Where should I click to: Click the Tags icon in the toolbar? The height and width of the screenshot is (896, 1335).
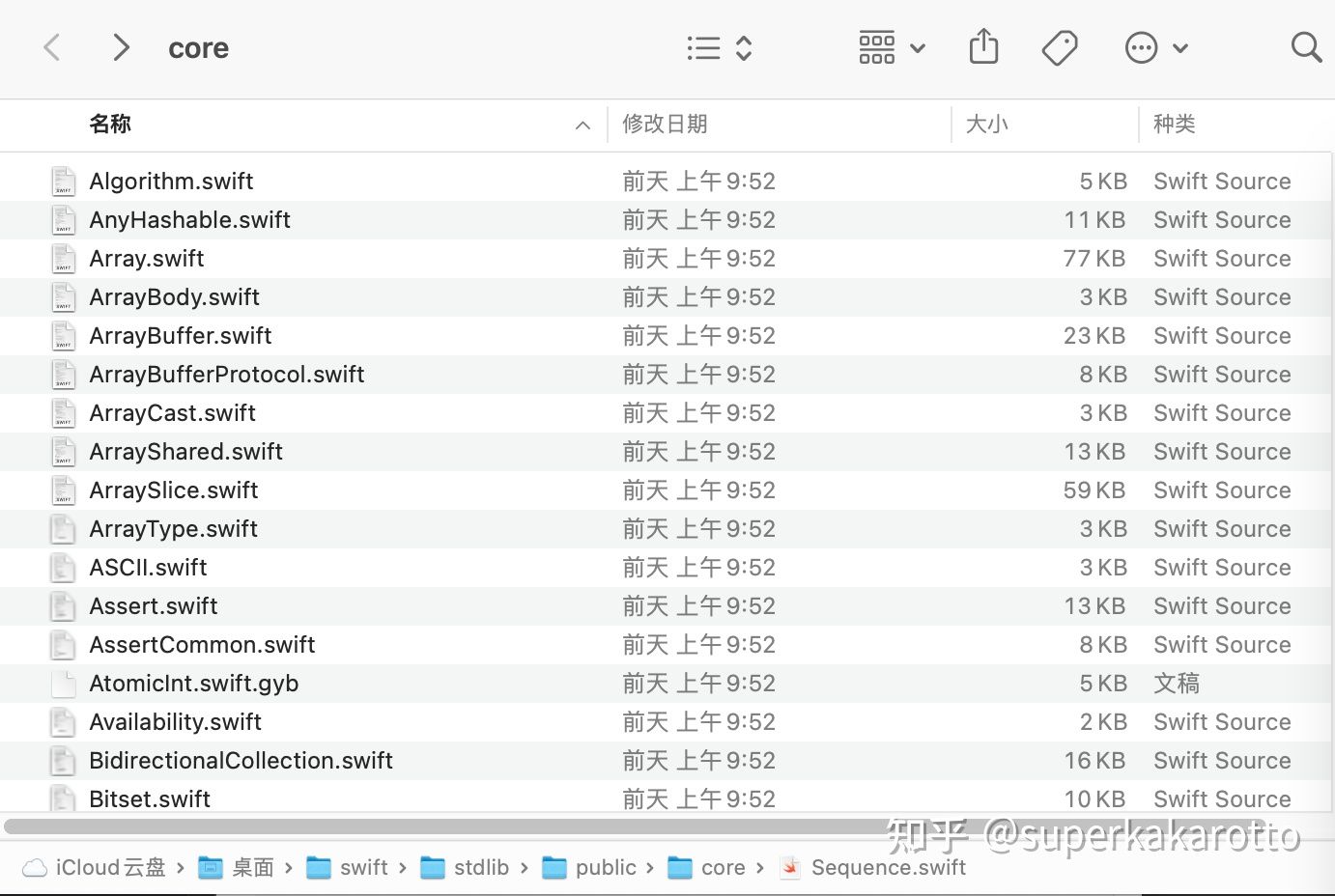[x=1060, y=45]
